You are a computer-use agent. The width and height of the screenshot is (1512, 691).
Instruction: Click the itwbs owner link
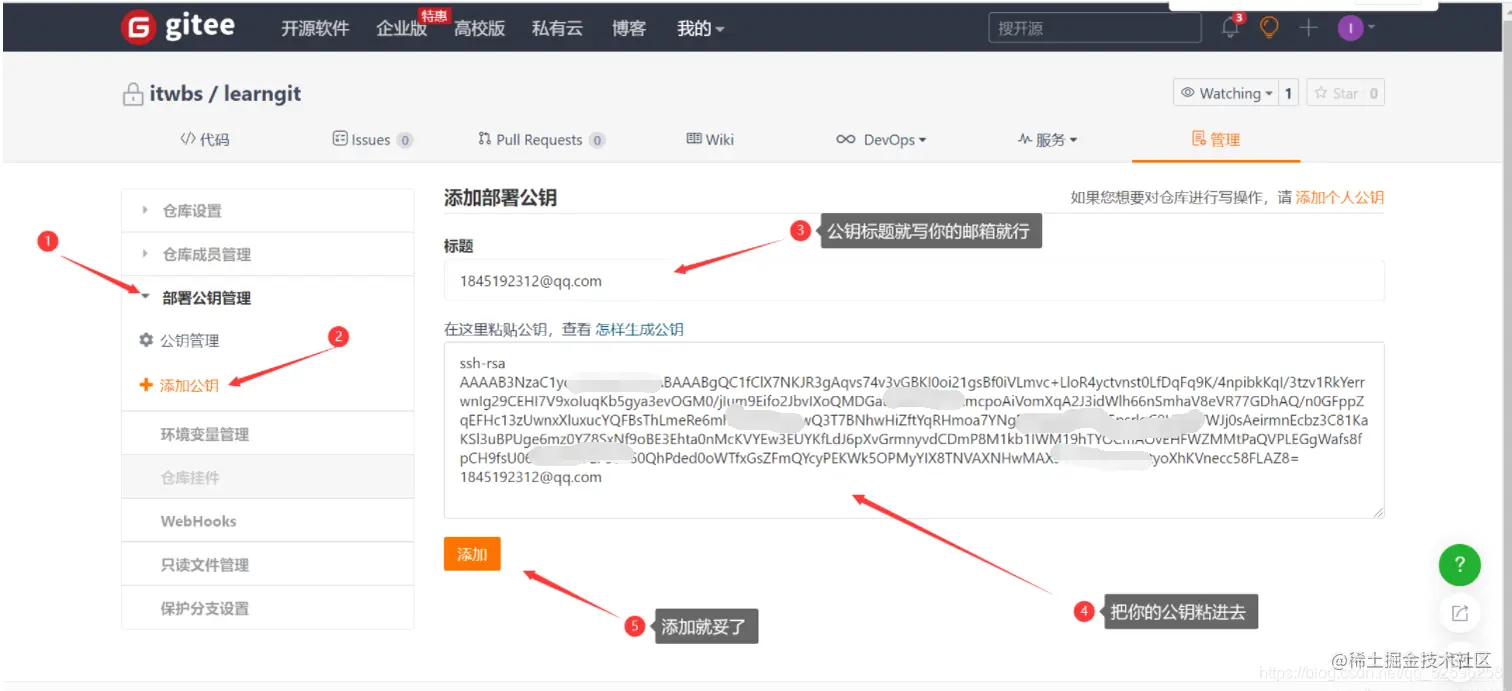click(176, 94)
